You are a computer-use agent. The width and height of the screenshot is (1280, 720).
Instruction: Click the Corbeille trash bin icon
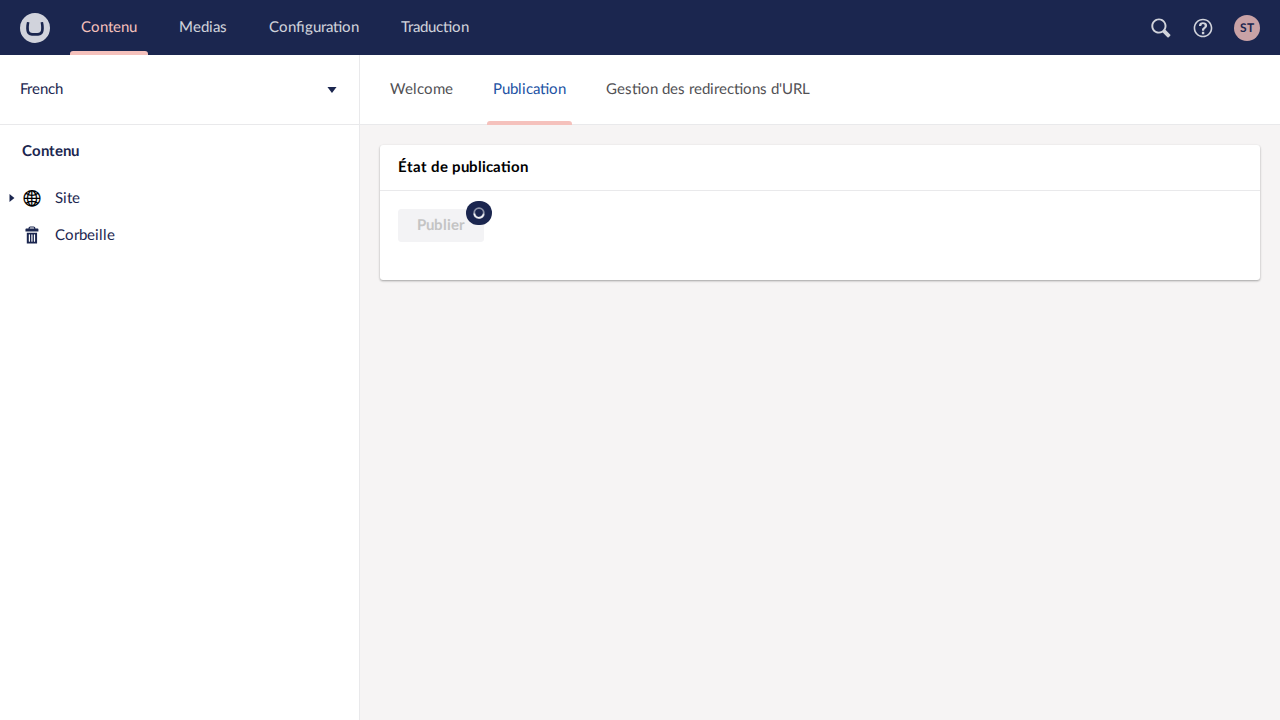point(32,235)
